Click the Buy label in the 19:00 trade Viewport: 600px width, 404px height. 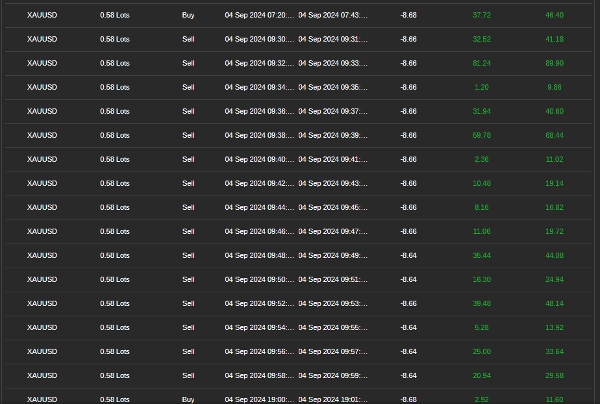point(188,399)
